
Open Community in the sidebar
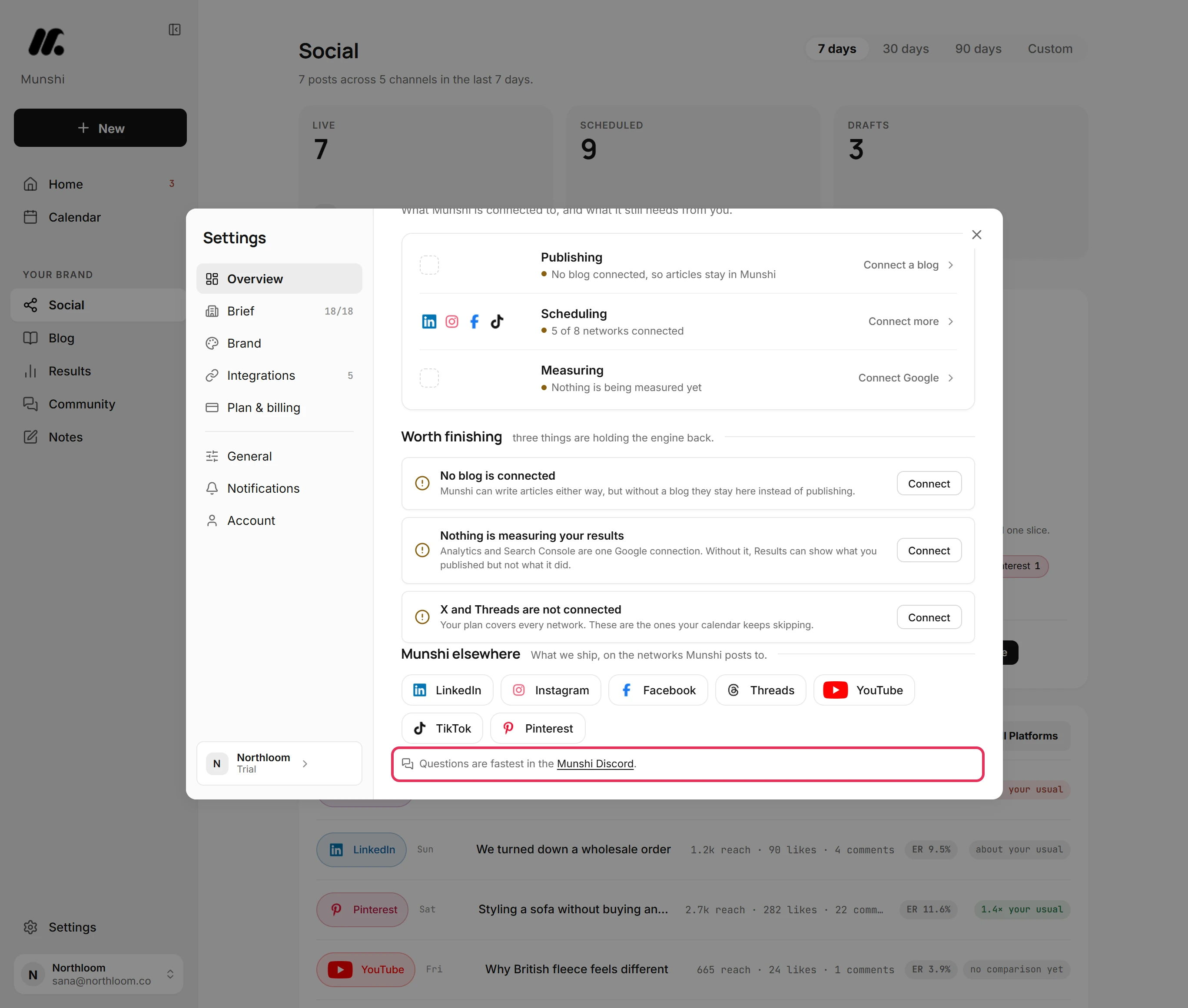pos(98,404)
